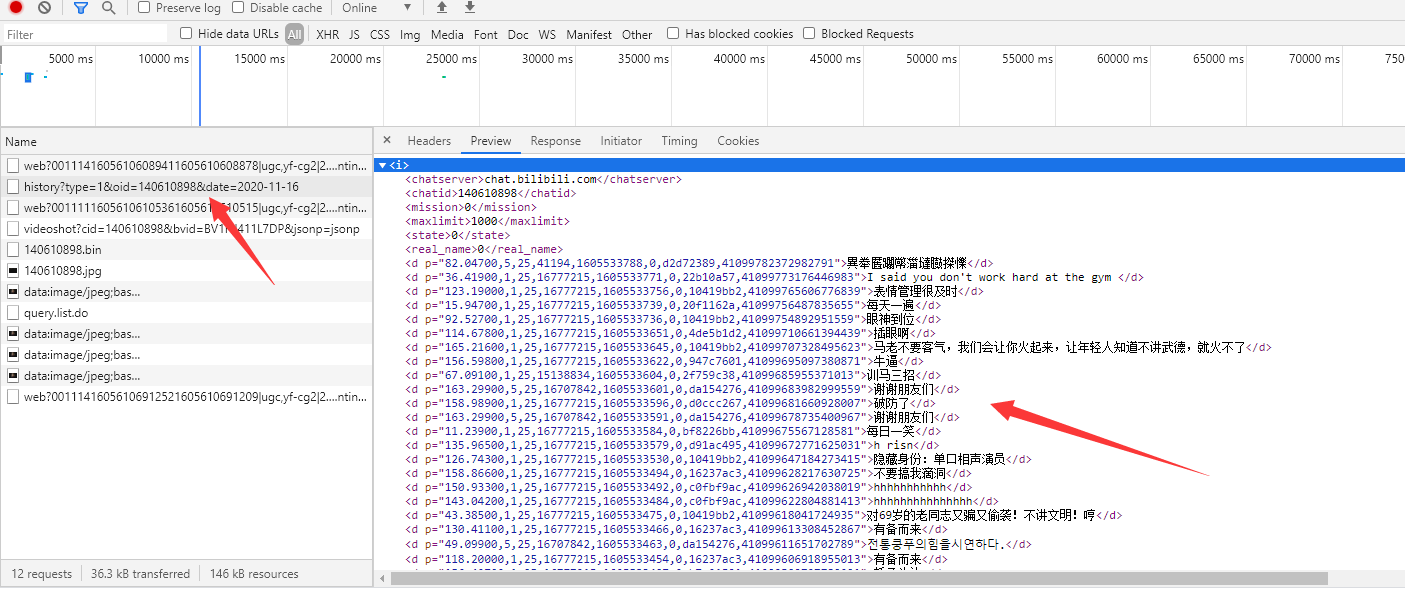1405x594 pixels.
Task: Filter requests by Manifest
Action: 589,34
